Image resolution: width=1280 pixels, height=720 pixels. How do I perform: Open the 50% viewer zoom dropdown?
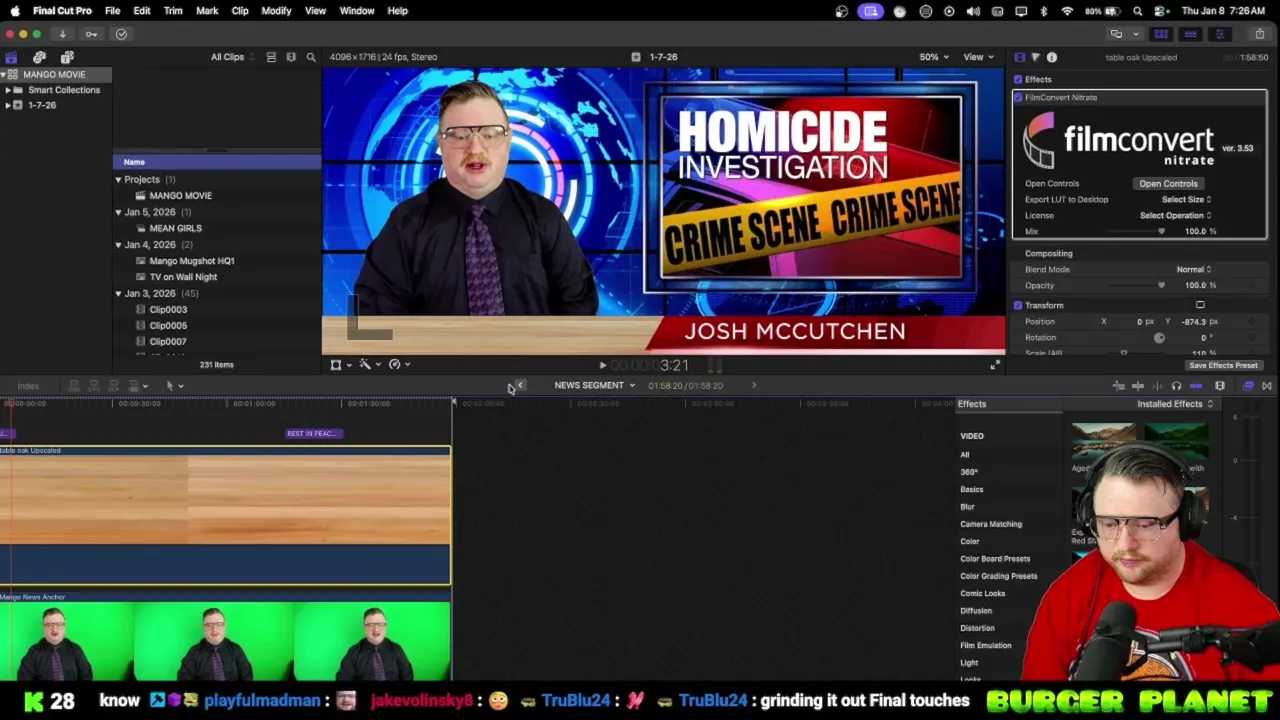click(x=933, y=57)
